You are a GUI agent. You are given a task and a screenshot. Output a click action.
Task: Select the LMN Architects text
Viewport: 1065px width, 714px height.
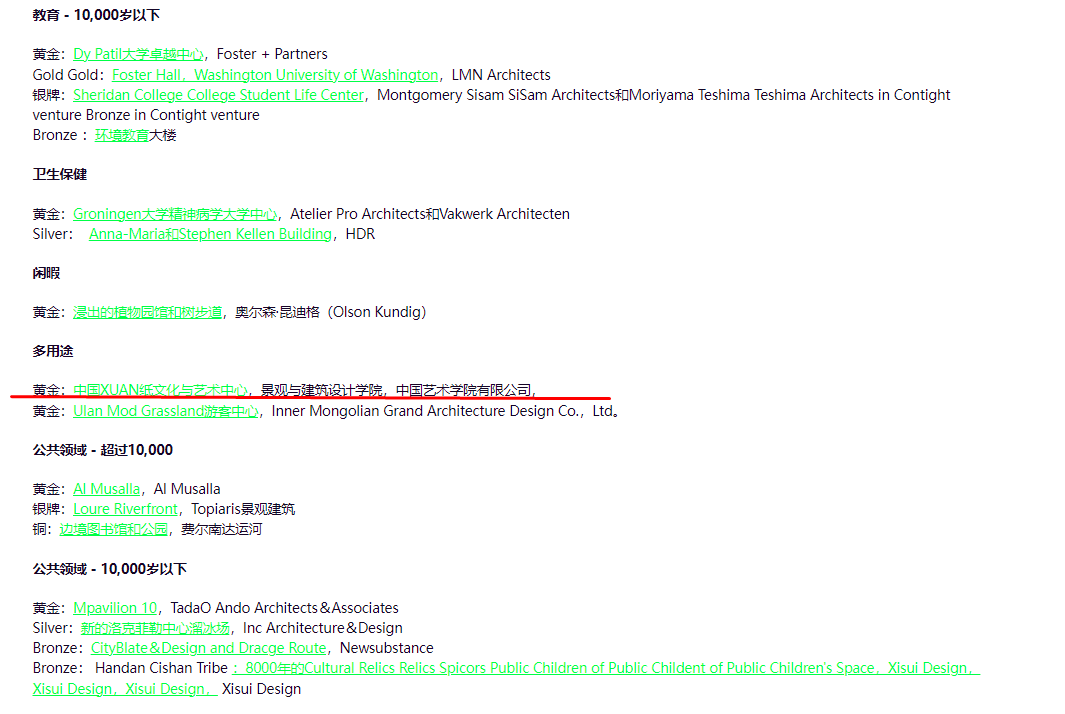501,75
